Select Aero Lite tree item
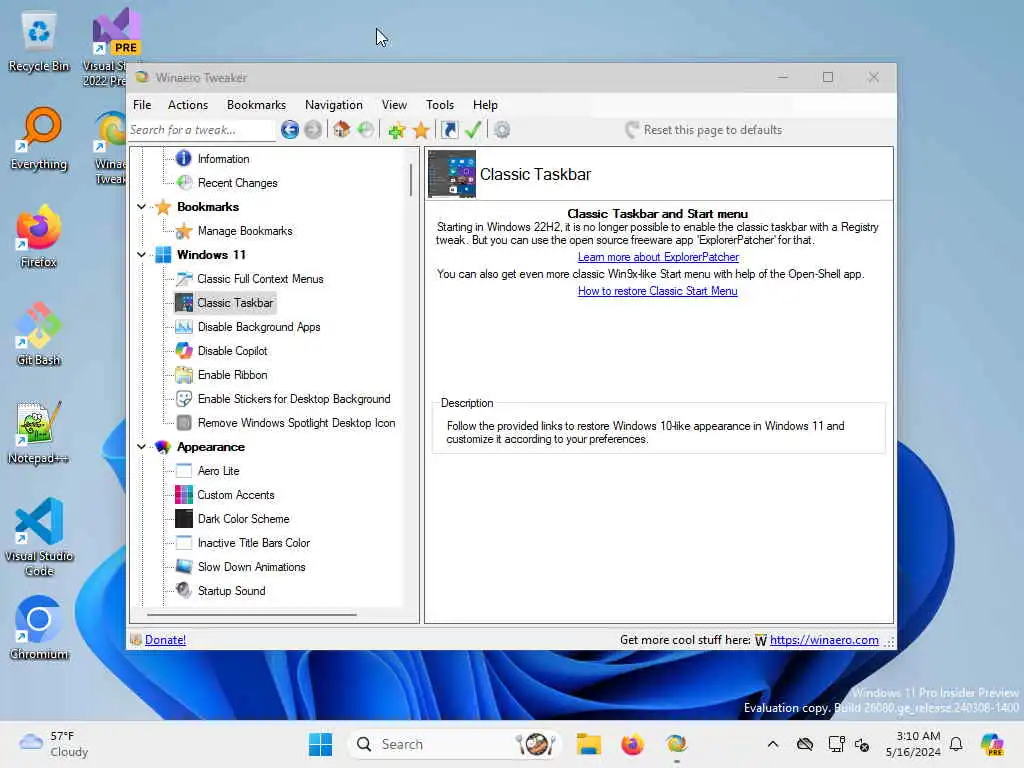This screenshot has height=768, width=1024. (x=218, y=471)
